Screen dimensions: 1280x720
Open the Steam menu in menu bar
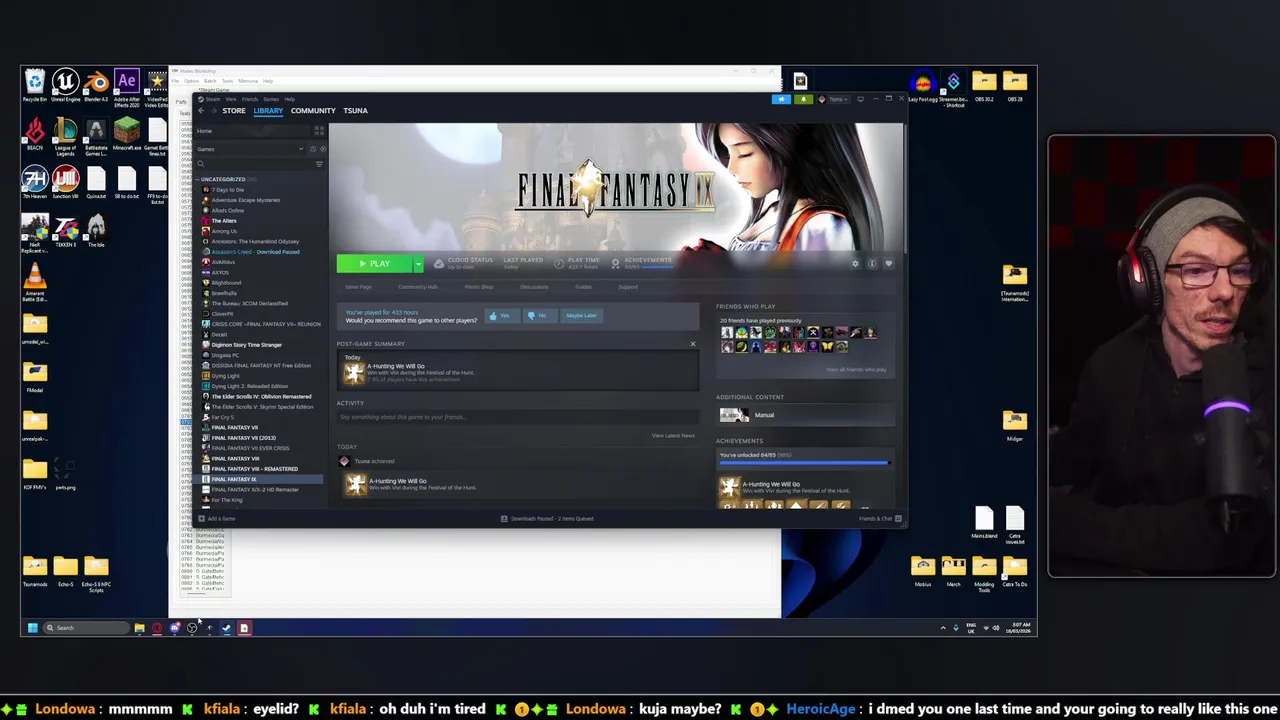212,99
